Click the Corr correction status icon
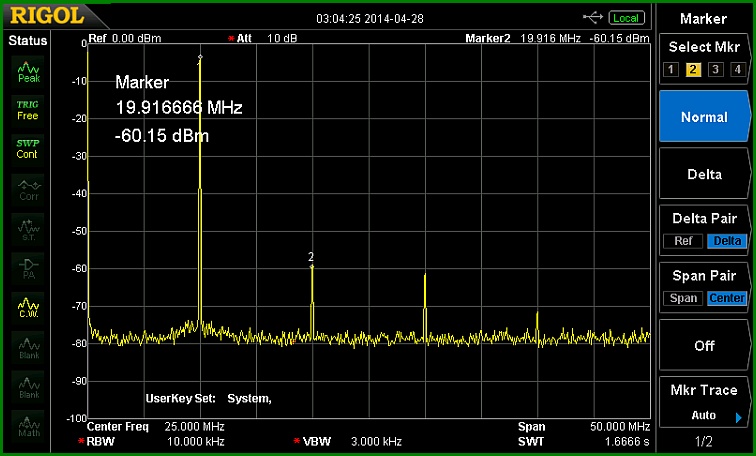Image resolution: width=756 pixels, height=456 pixels. 28,190
